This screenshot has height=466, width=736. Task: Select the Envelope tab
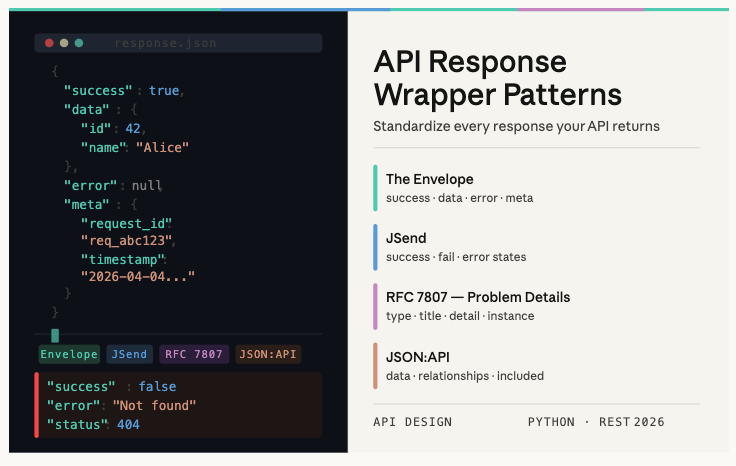coord(69,354)
